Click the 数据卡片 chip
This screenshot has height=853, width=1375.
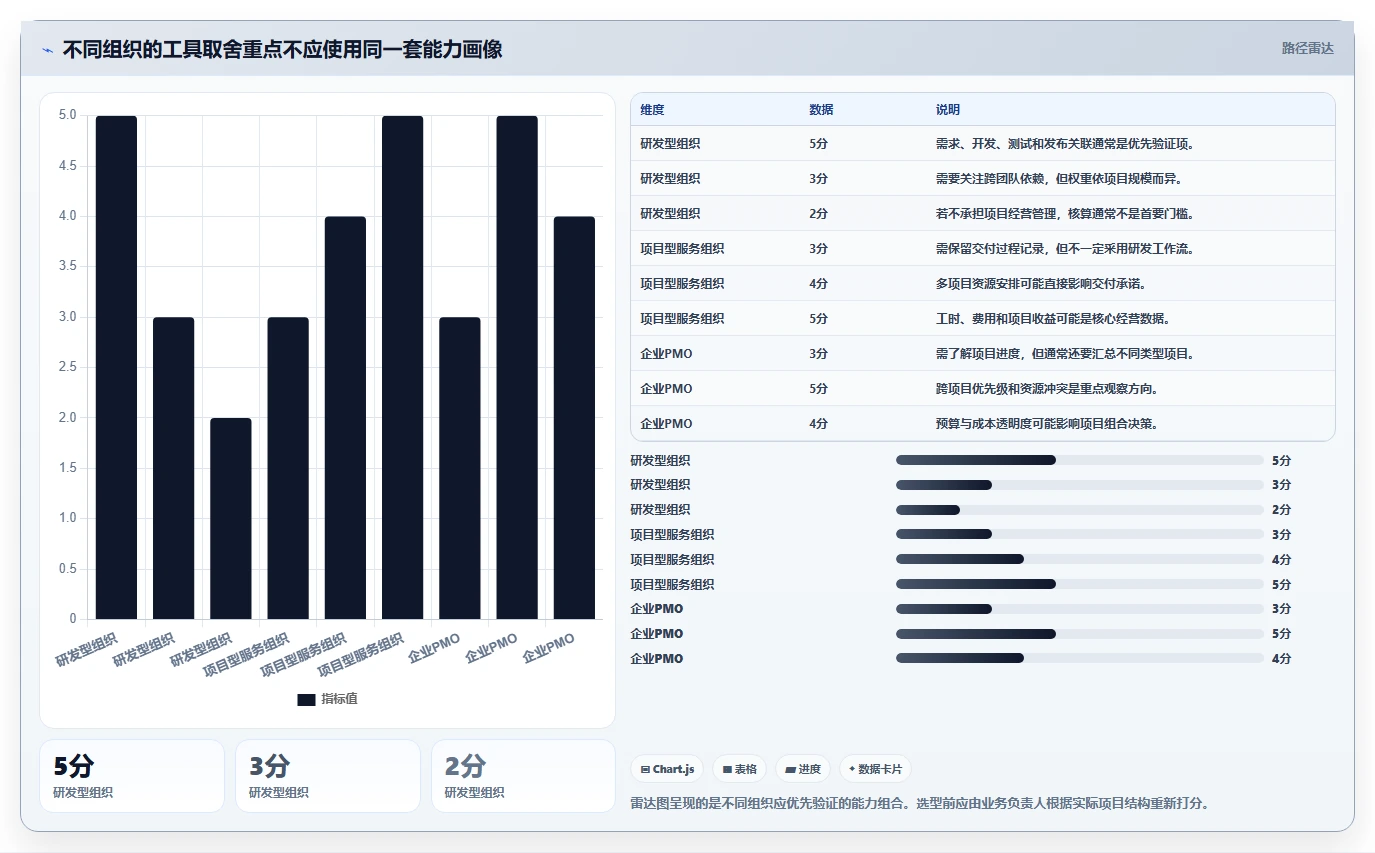[x=875, y=769]
